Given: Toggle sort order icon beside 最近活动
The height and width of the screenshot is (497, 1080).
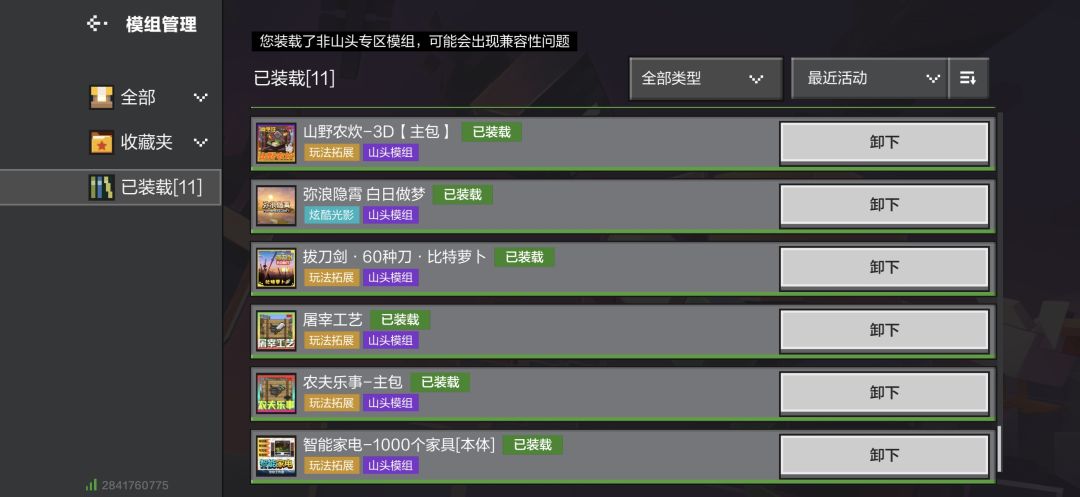Looking at the screenshot, I should (x=968, y=78).
